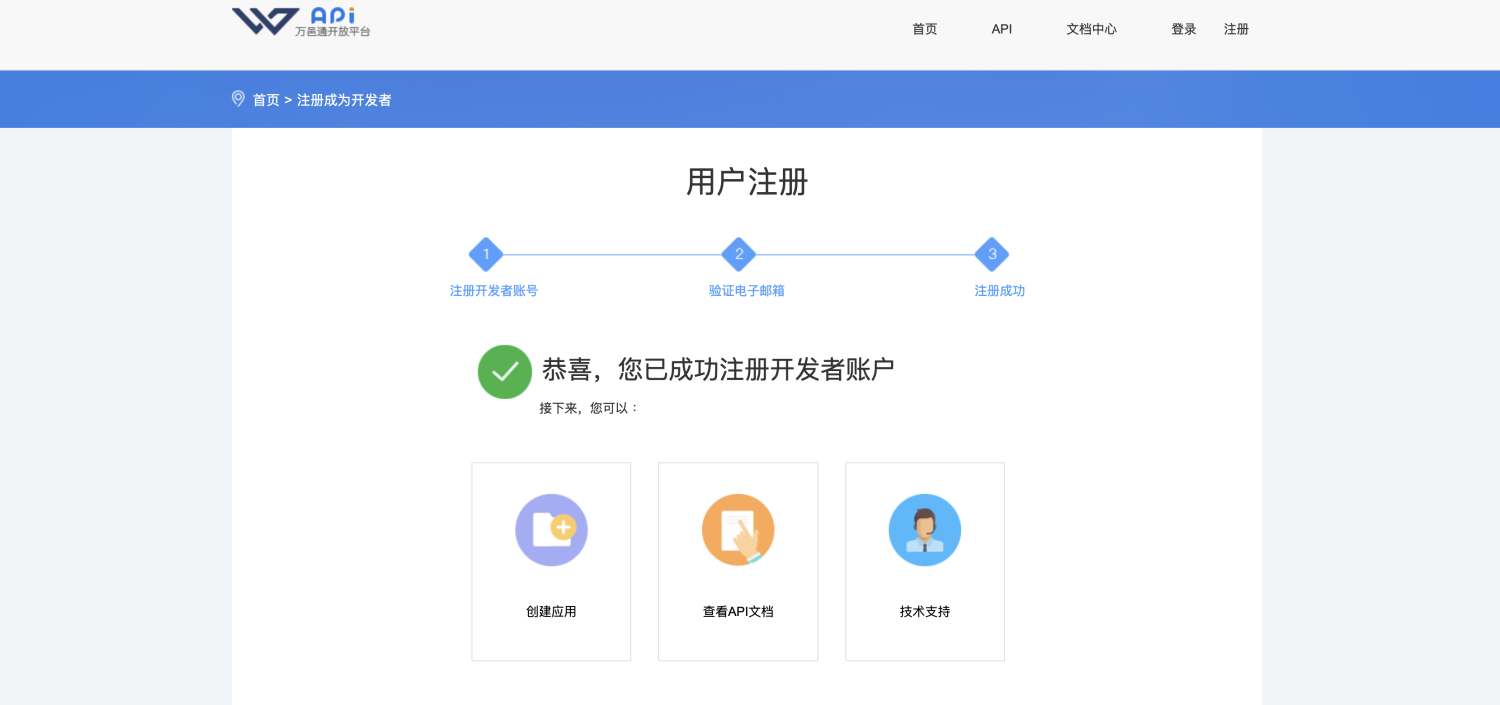Click the 注册 link in header
This screenshot has height=705, width=1500.
tap(1237, 29)
